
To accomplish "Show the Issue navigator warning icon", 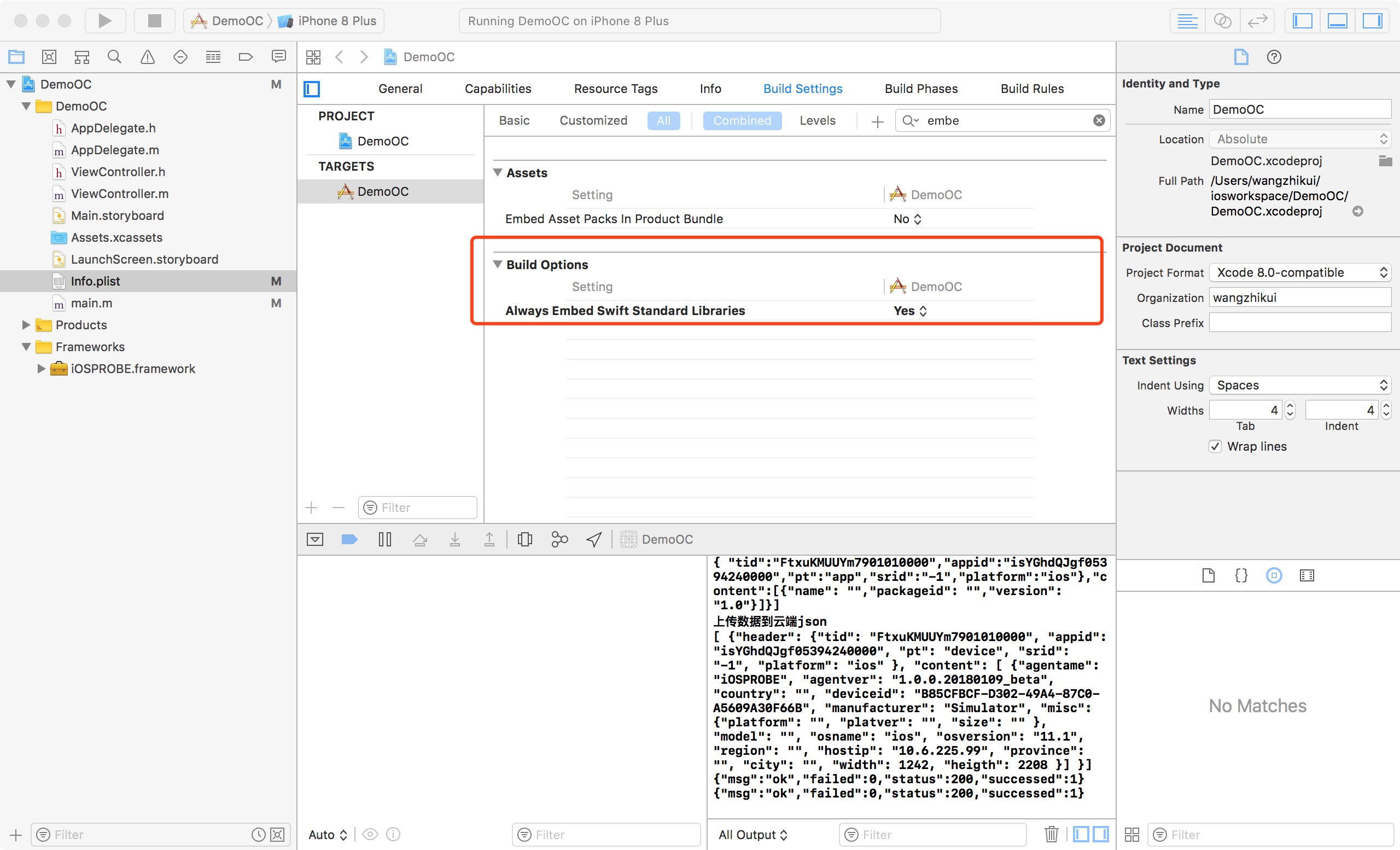I will 147,57.
